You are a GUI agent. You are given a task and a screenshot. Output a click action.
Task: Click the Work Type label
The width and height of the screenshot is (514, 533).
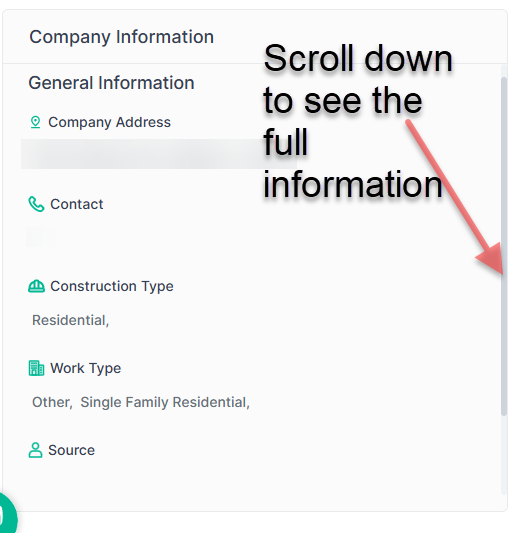pyautogui.click(x=85, y=368)
